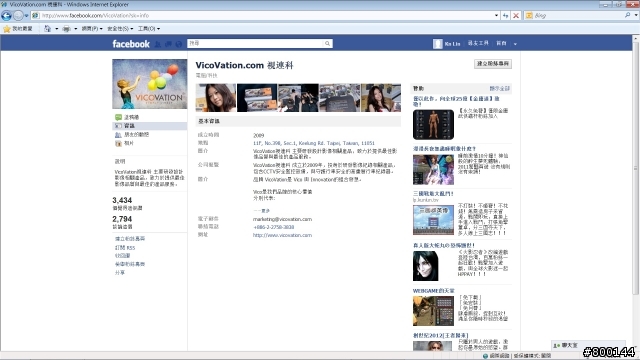Image resolution: width=640 pixels, height=360 pixels.
Task: Open the fourth photo in the strip
Action: tap(340, 98)
